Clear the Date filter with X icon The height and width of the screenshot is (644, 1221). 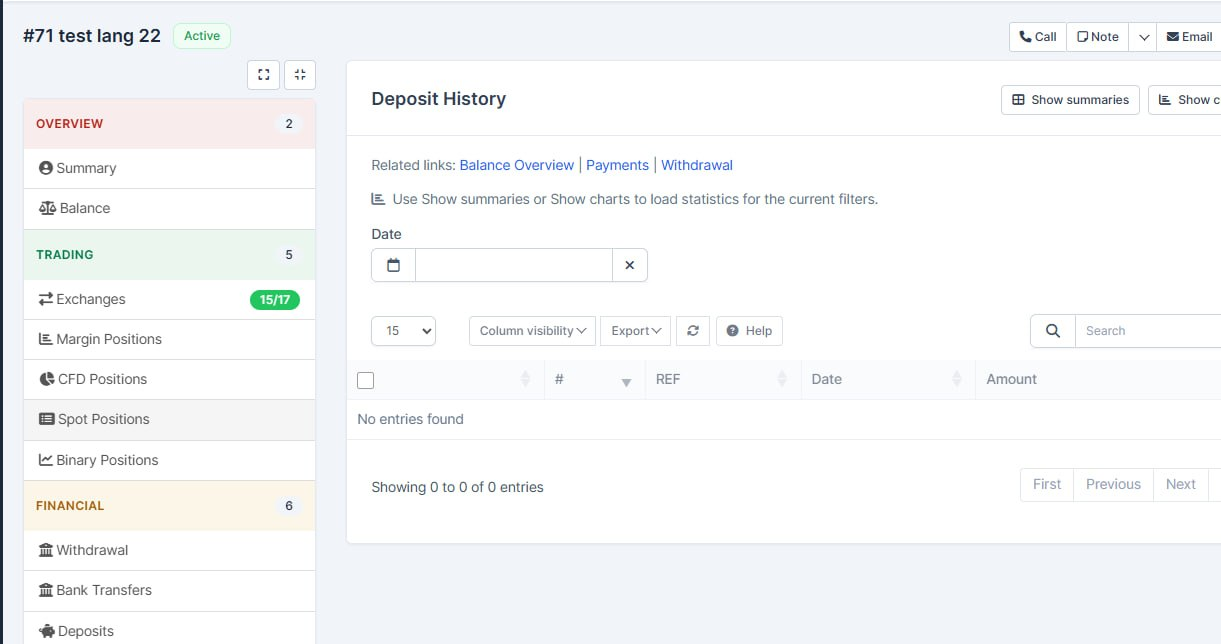click(x=630, y=265)
